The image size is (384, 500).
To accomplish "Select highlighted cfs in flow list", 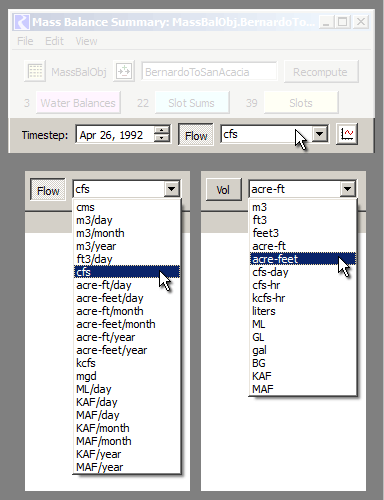I will pyautogui.click(x=127, y=272).
